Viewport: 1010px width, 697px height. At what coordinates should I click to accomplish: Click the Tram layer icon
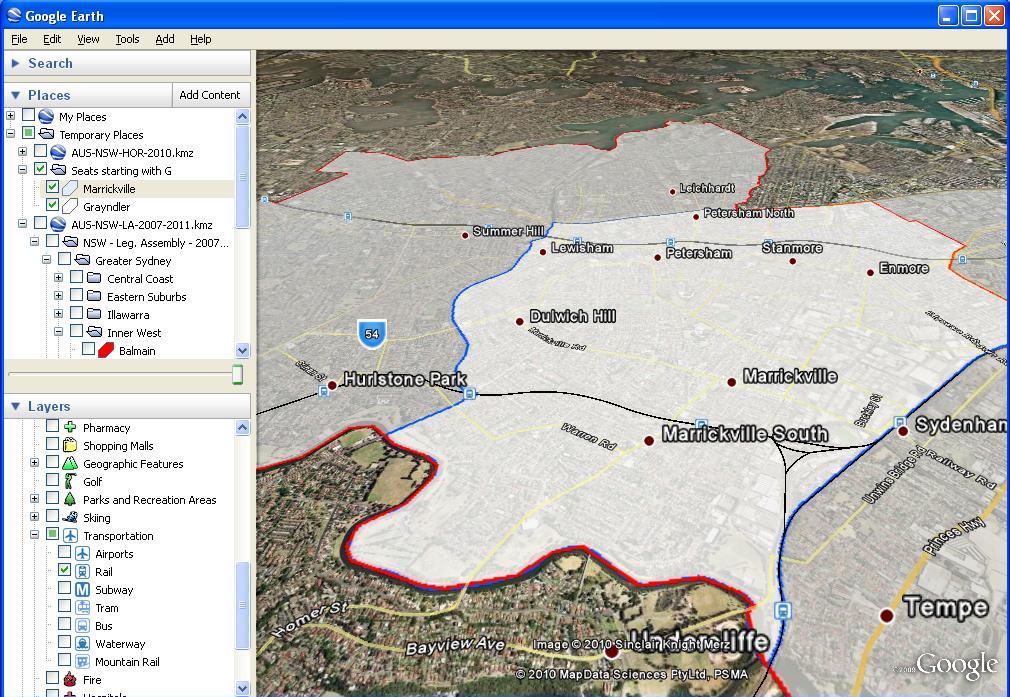(x=82, y=607)
